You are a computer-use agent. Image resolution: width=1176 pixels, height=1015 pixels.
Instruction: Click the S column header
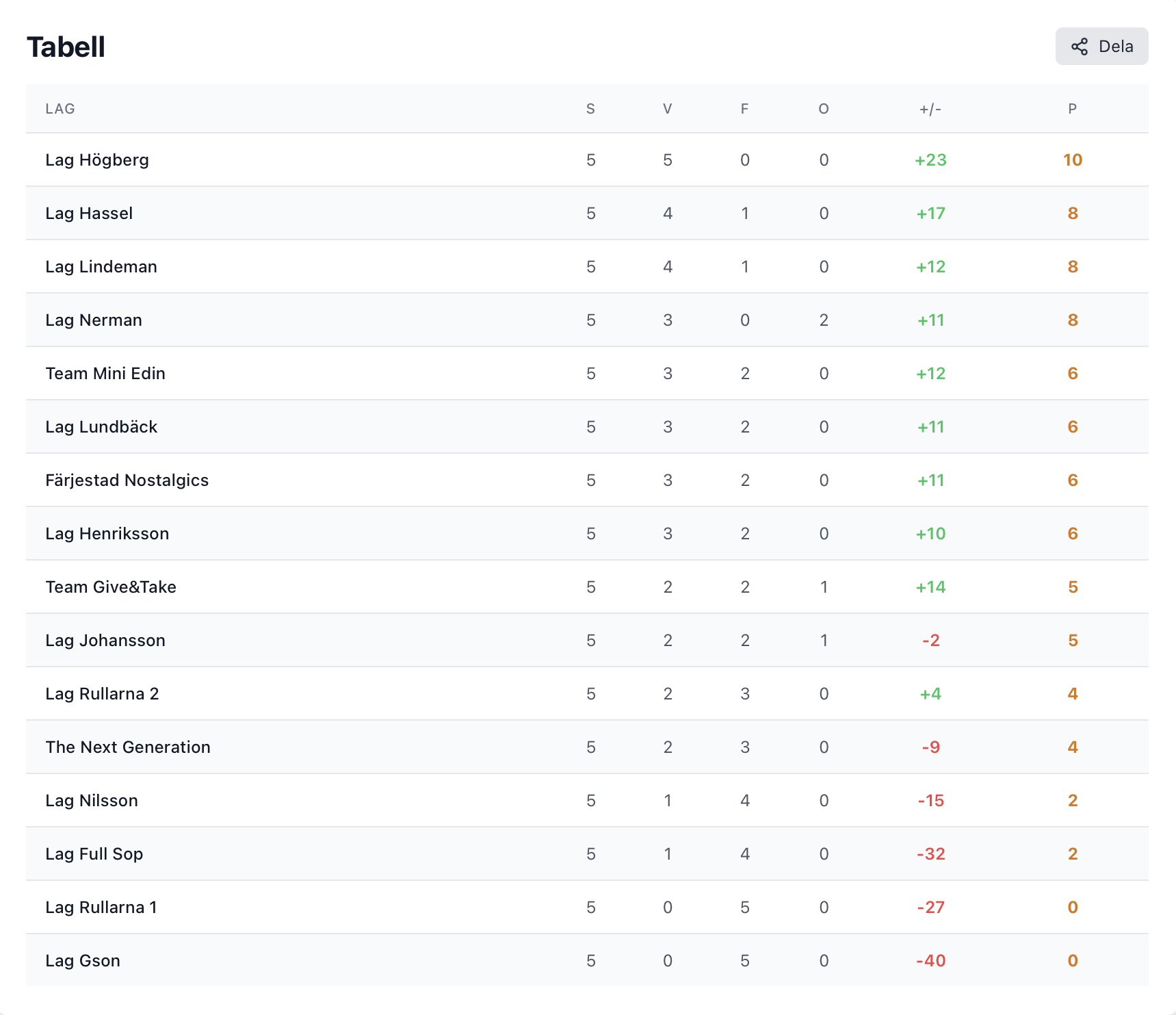(x=591, y=109)
